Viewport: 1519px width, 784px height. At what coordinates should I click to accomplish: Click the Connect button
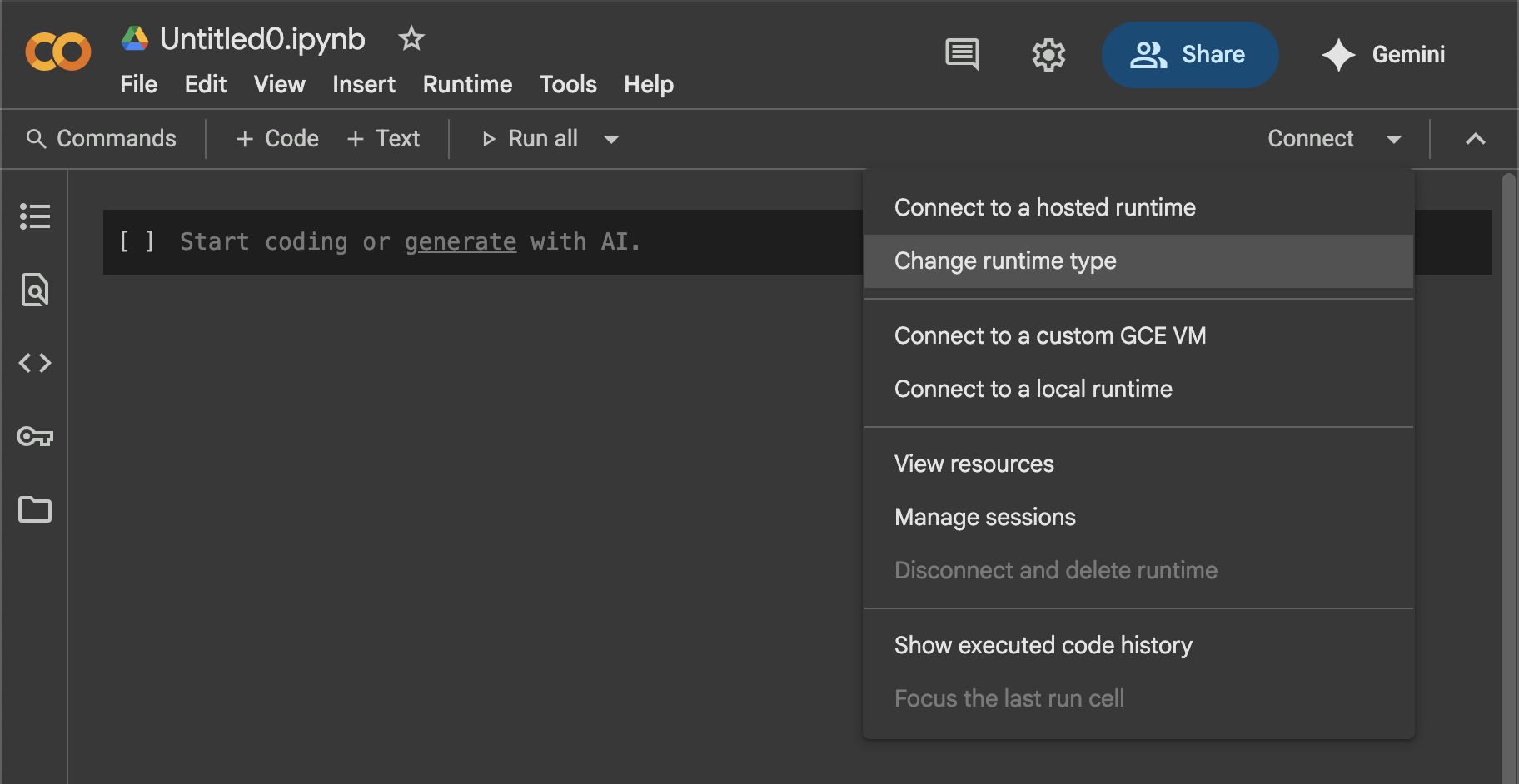(1311, 138)
